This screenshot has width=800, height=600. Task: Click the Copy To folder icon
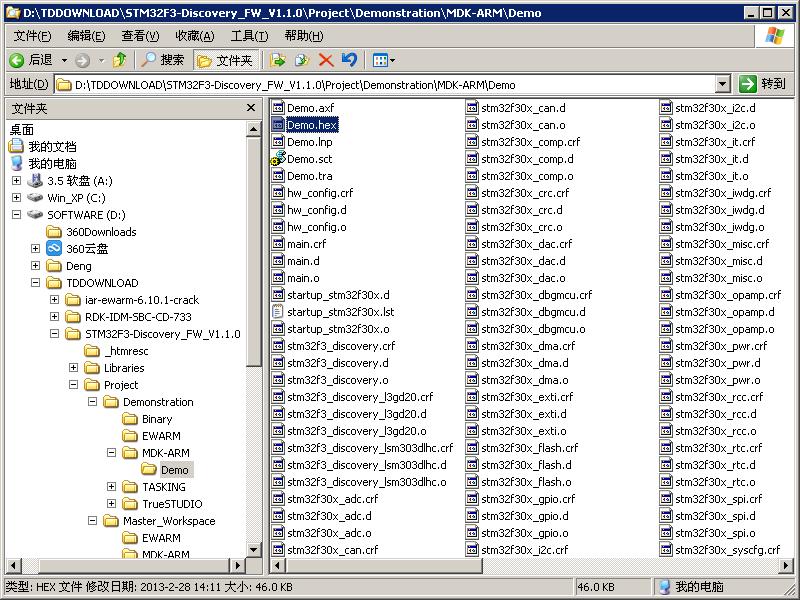302,60
